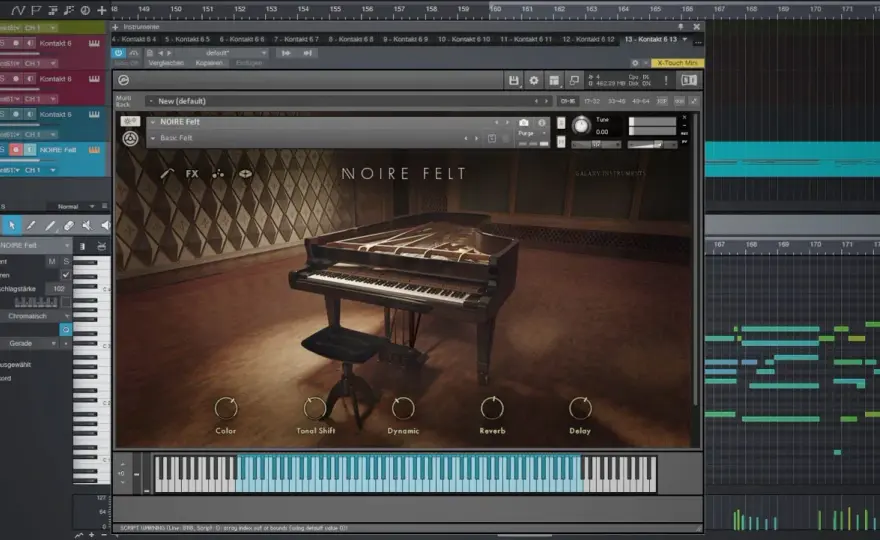Open the NOIRE FX page
The height and width of the screenshot is (540, 880).
point(192,173)
